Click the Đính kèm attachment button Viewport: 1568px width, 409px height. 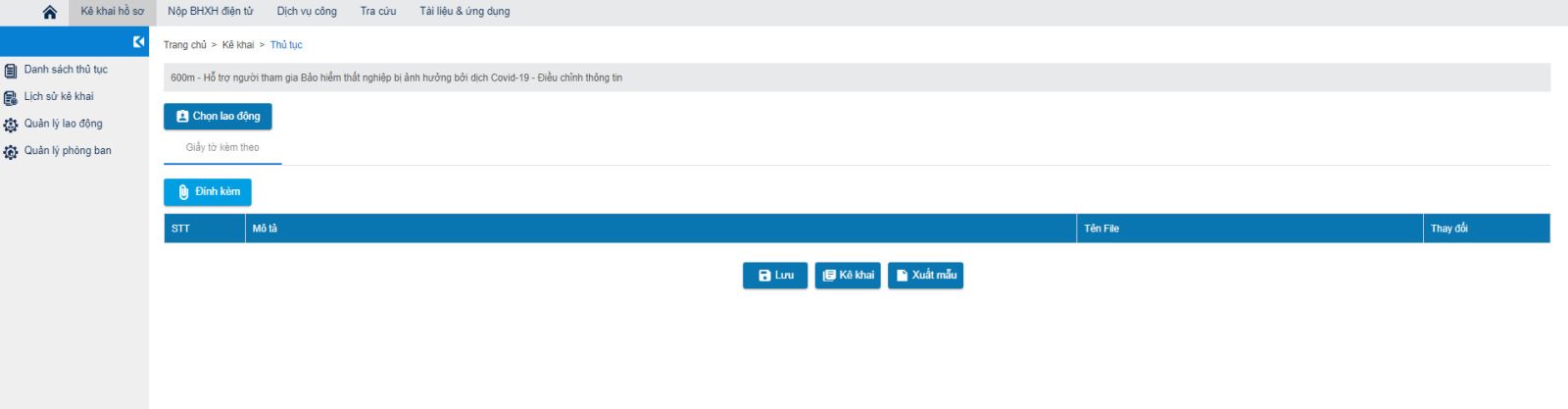208,192
